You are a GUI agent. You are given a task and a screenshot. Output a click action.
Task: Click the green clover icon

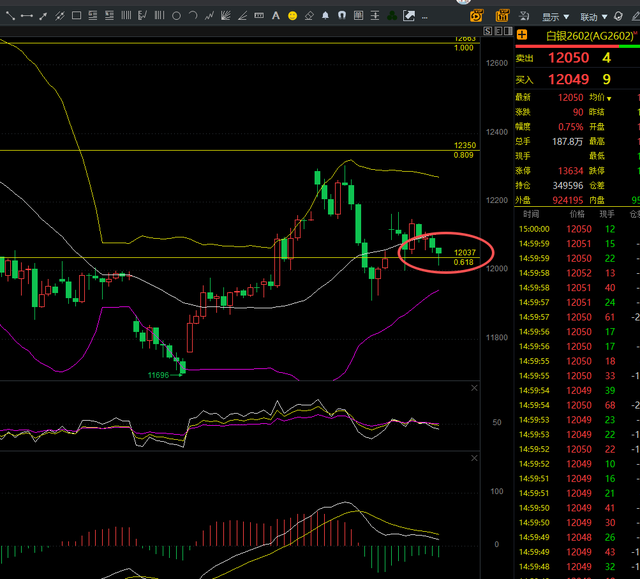(x=392, y=16)
